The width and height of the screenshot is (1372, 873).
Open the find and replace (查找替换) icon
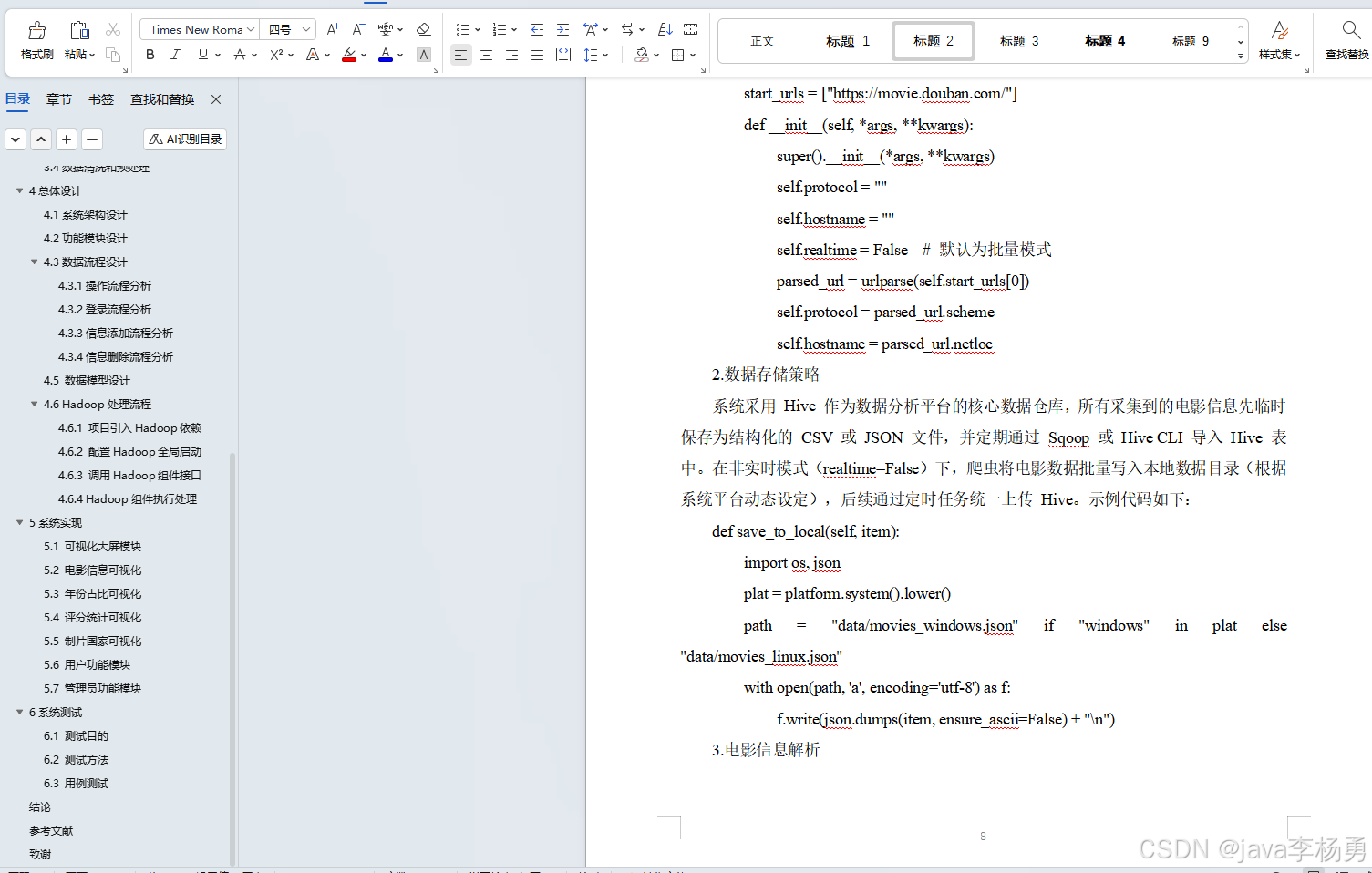tap(1350, 40)
